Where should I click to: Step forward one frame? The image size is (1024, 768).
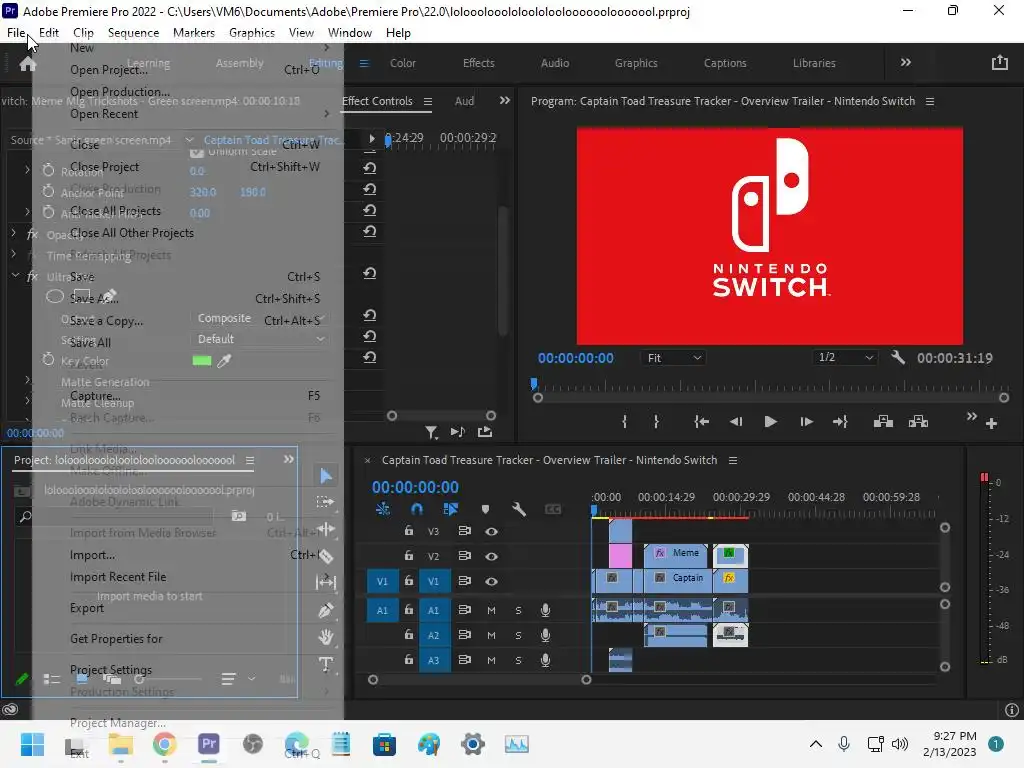click(806, 422)
